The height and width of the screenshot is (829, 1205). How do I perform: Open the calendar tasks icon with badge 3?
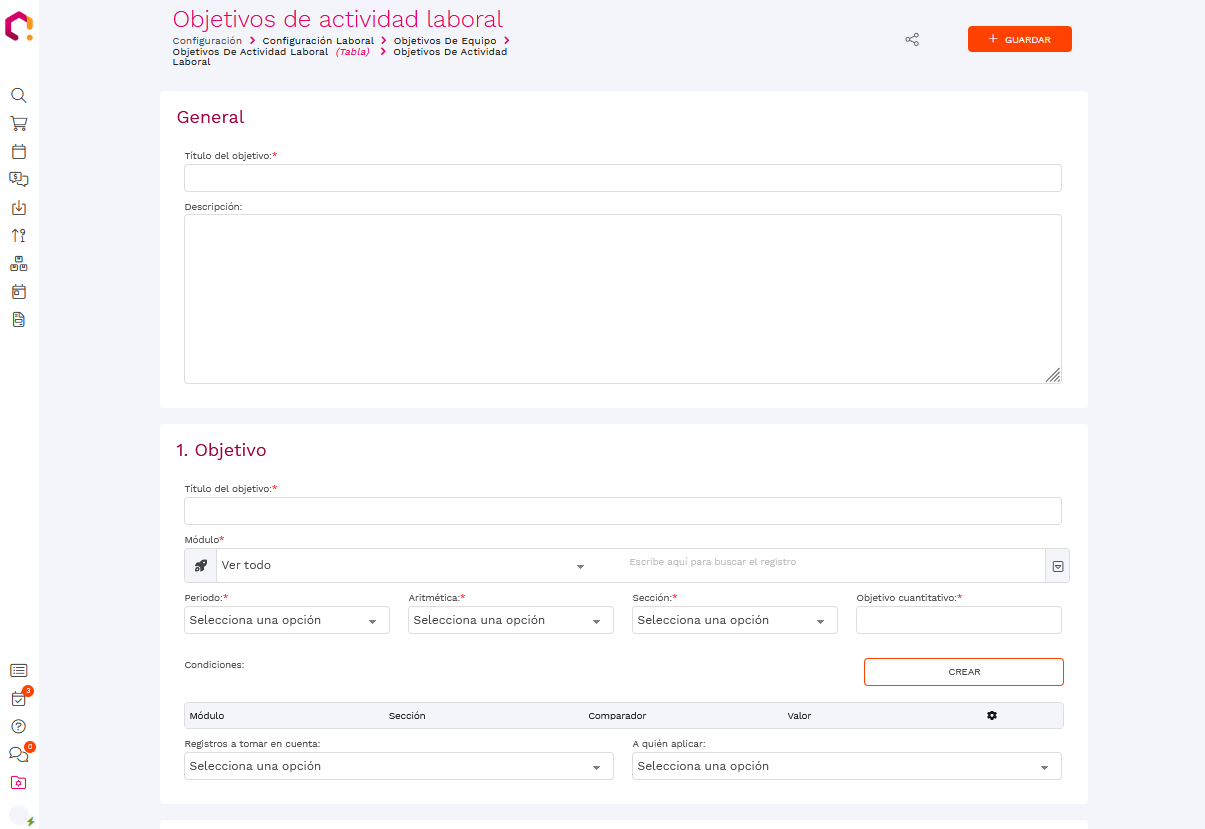tap(18, 699)
